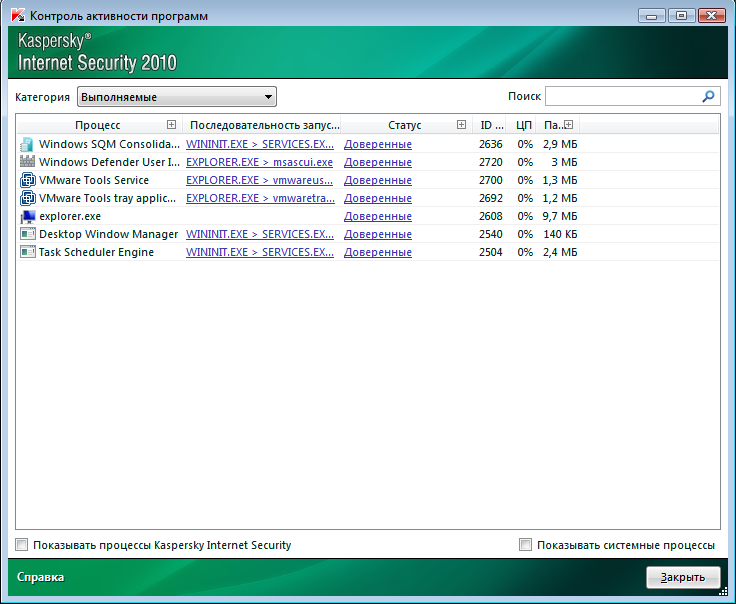Click process ID 2636
Viewport: 736px width, 604px height.
coord(491,144)
